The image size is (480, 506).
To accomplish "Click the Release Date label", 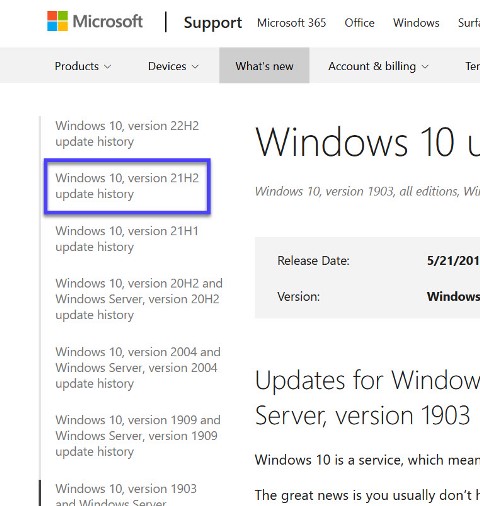I will [313, 261].
